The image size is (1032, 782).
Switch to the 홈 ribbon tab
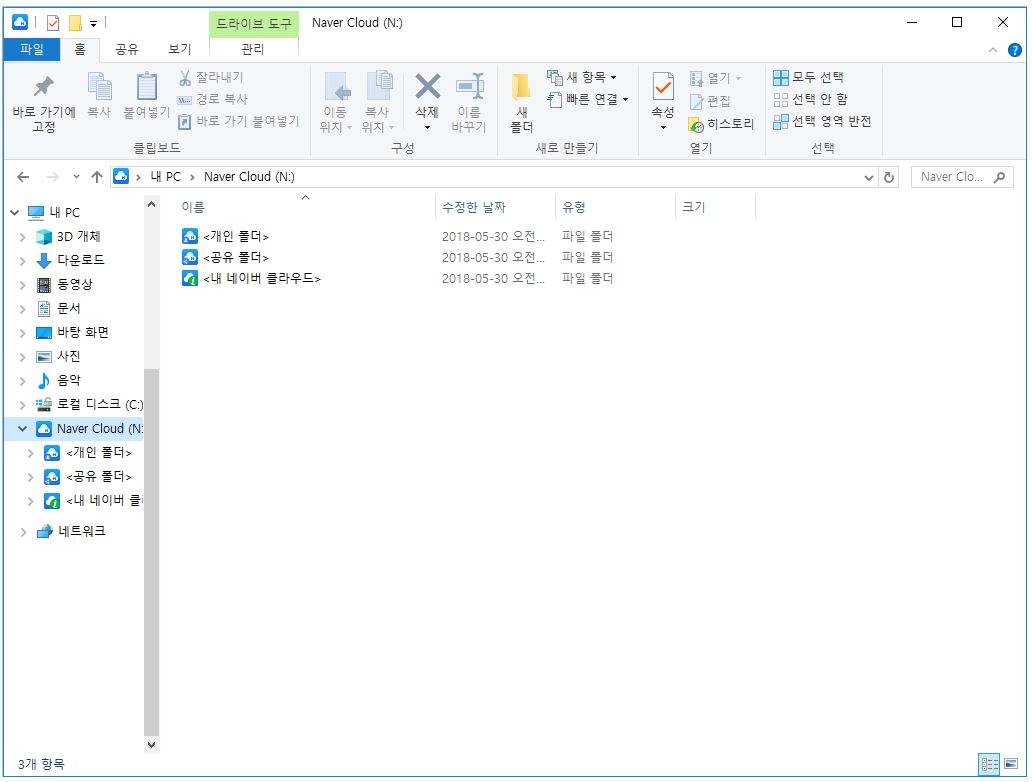80,49
